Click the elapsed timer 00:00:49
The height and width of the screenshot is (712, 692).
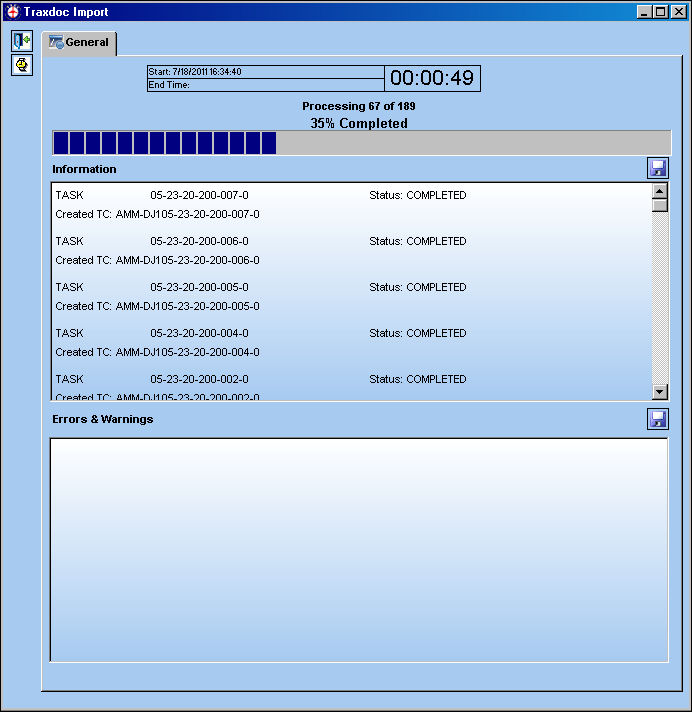click(432, 78)
